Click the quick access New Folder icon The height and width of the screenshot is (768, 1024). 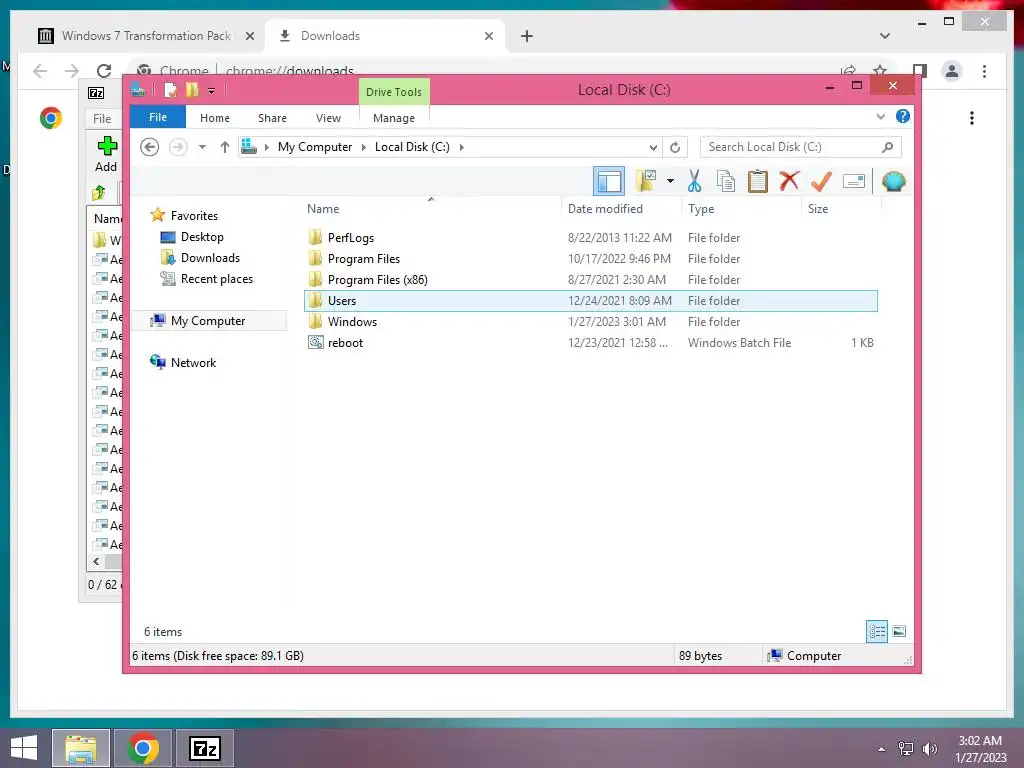[x=191, y=90]
